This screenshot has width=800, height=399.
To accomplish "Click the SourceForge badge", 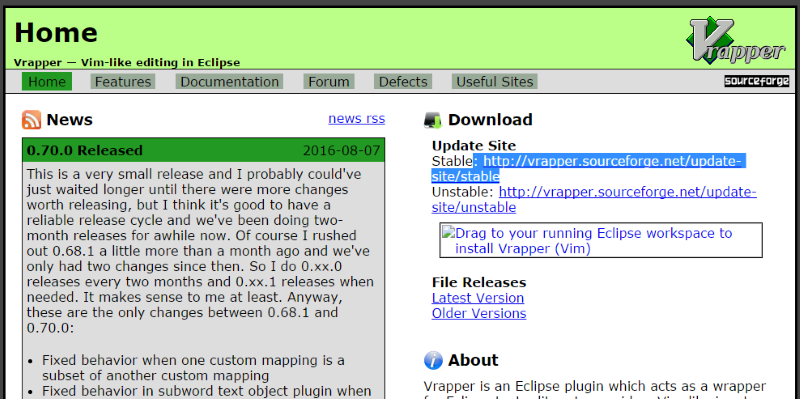I will 757,81.
